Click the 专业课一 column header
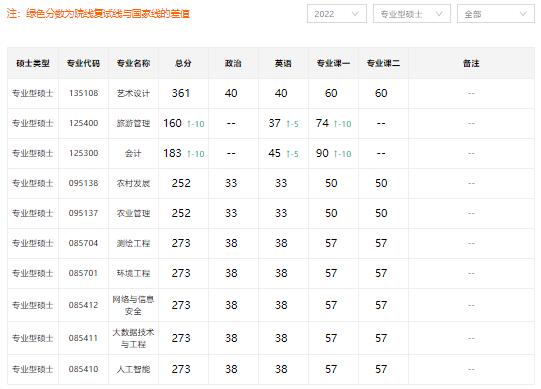Image resolution: width=541 pixels, height=389 pixels. [333, 63]
